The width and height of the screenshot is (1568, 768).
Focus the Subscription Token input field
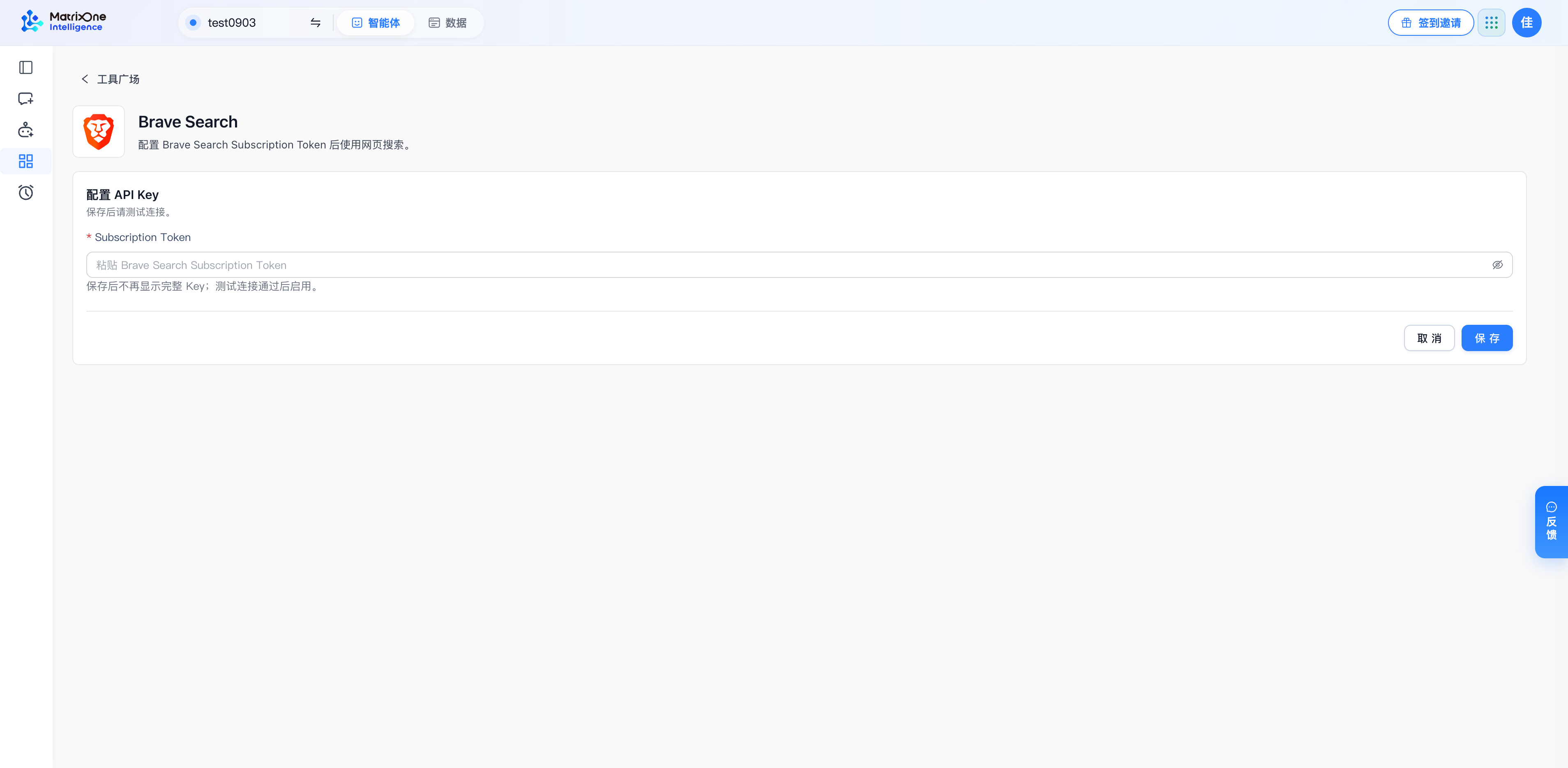click(x=799, y=265)
